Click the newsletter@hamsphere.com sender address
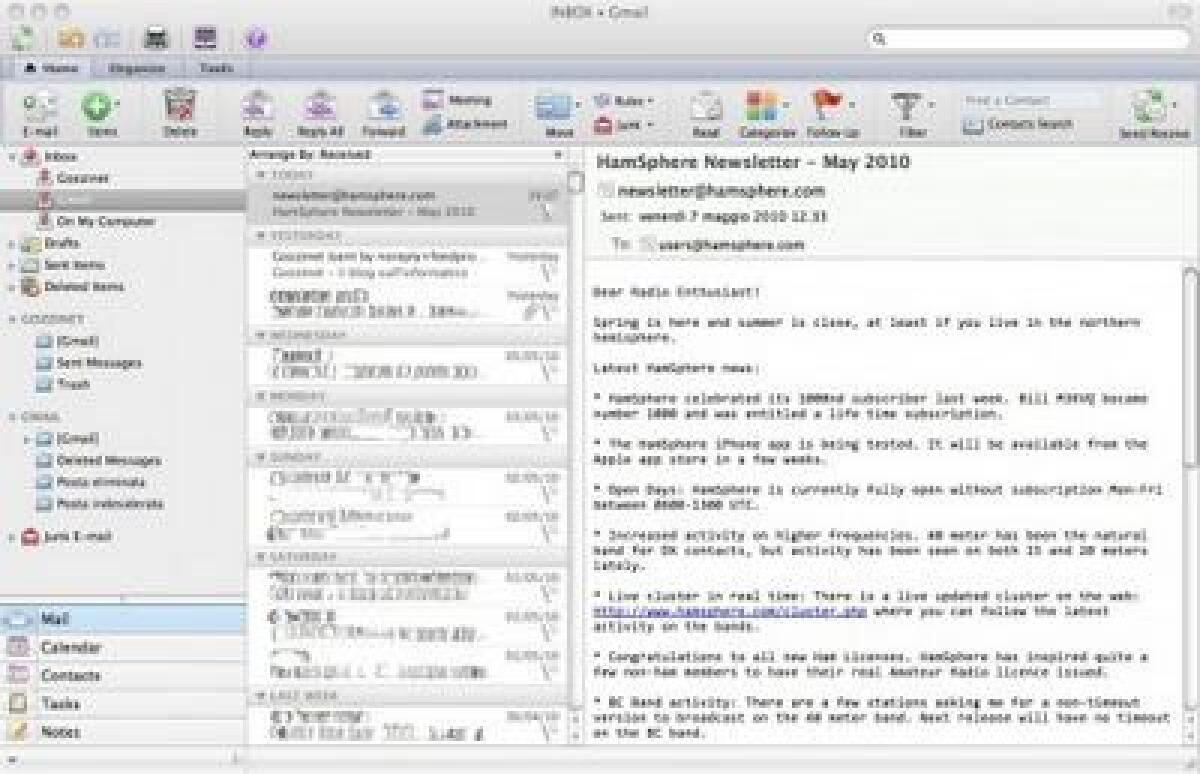 coord(720,191)
